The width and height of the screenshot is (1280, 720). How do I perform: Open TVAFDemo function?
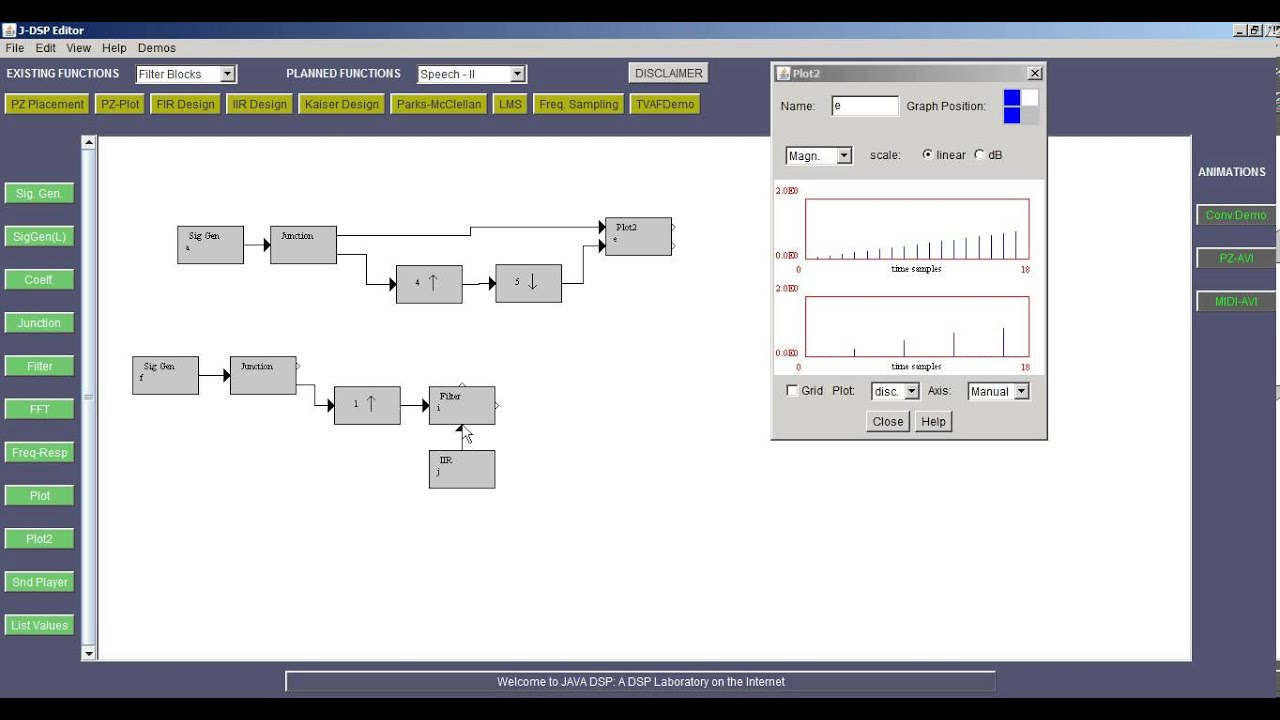665,104
